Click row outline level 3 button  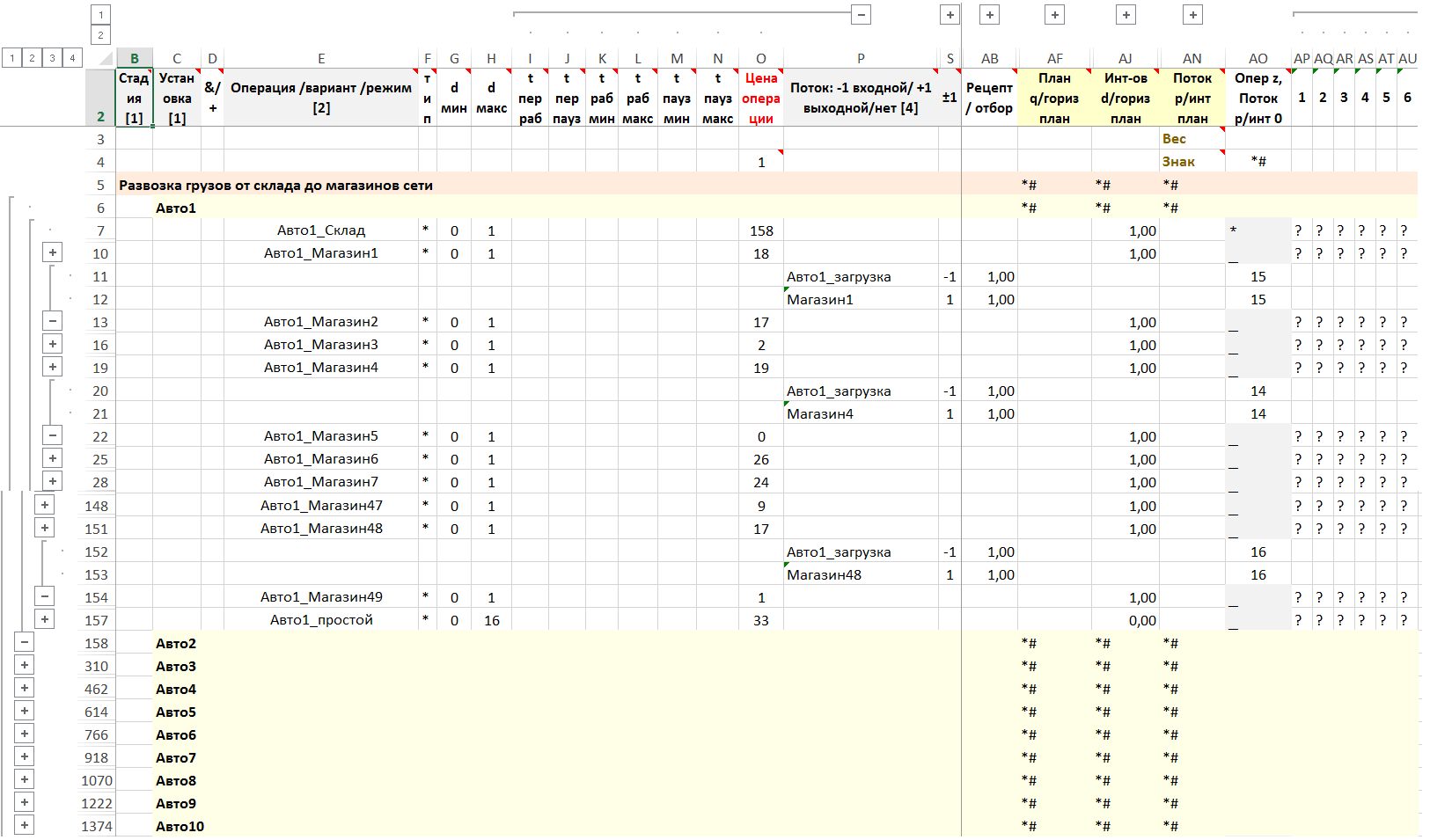52,58
